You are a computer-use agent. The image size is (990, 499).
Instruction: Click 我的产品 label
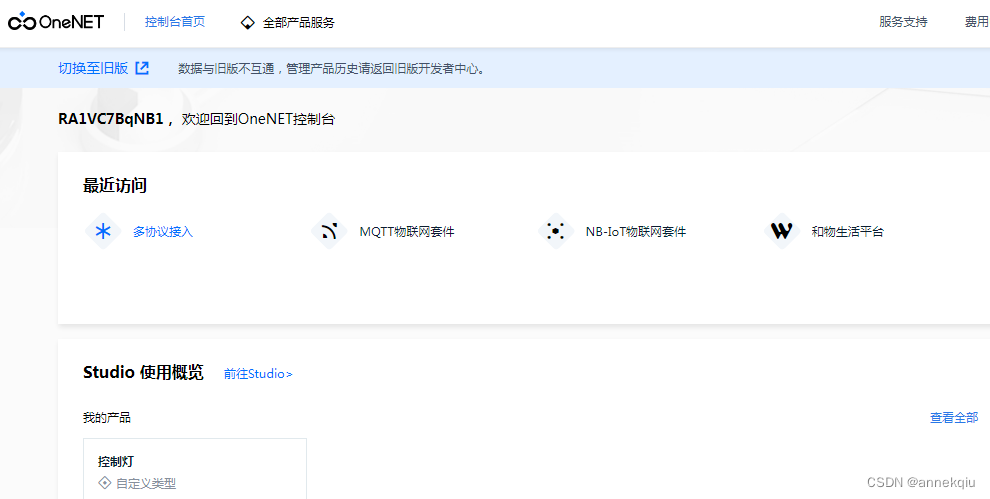tap(107, 418)
